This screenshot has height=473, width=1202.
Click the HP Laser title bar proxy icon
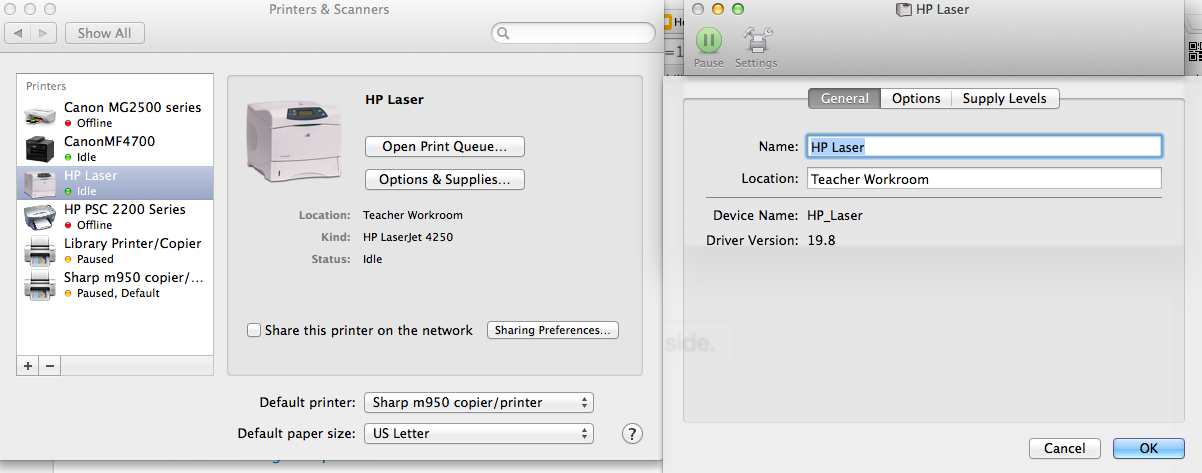coord(904,9)
